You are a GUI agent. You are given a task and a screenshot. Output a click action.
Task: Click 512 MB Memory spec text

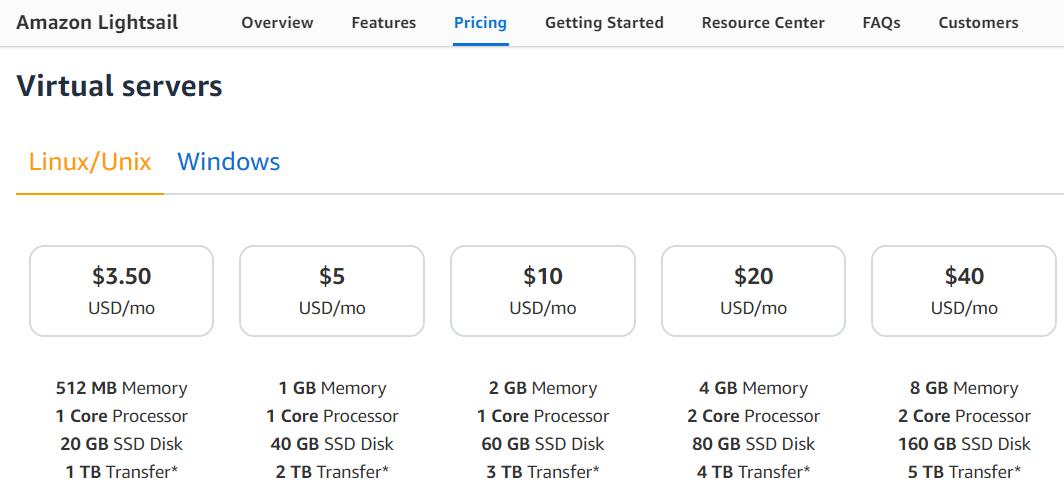point(121,388)
